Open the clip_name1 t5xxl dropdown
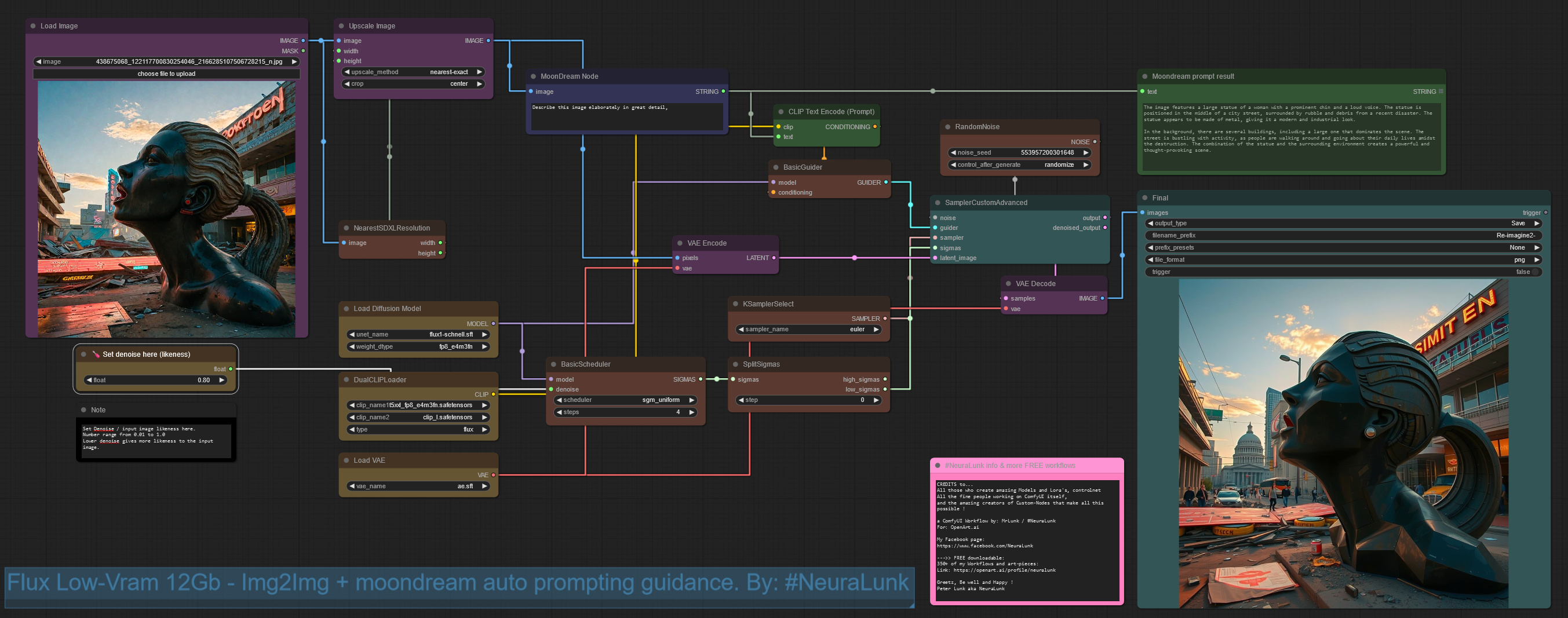 [x=418, y=405]
